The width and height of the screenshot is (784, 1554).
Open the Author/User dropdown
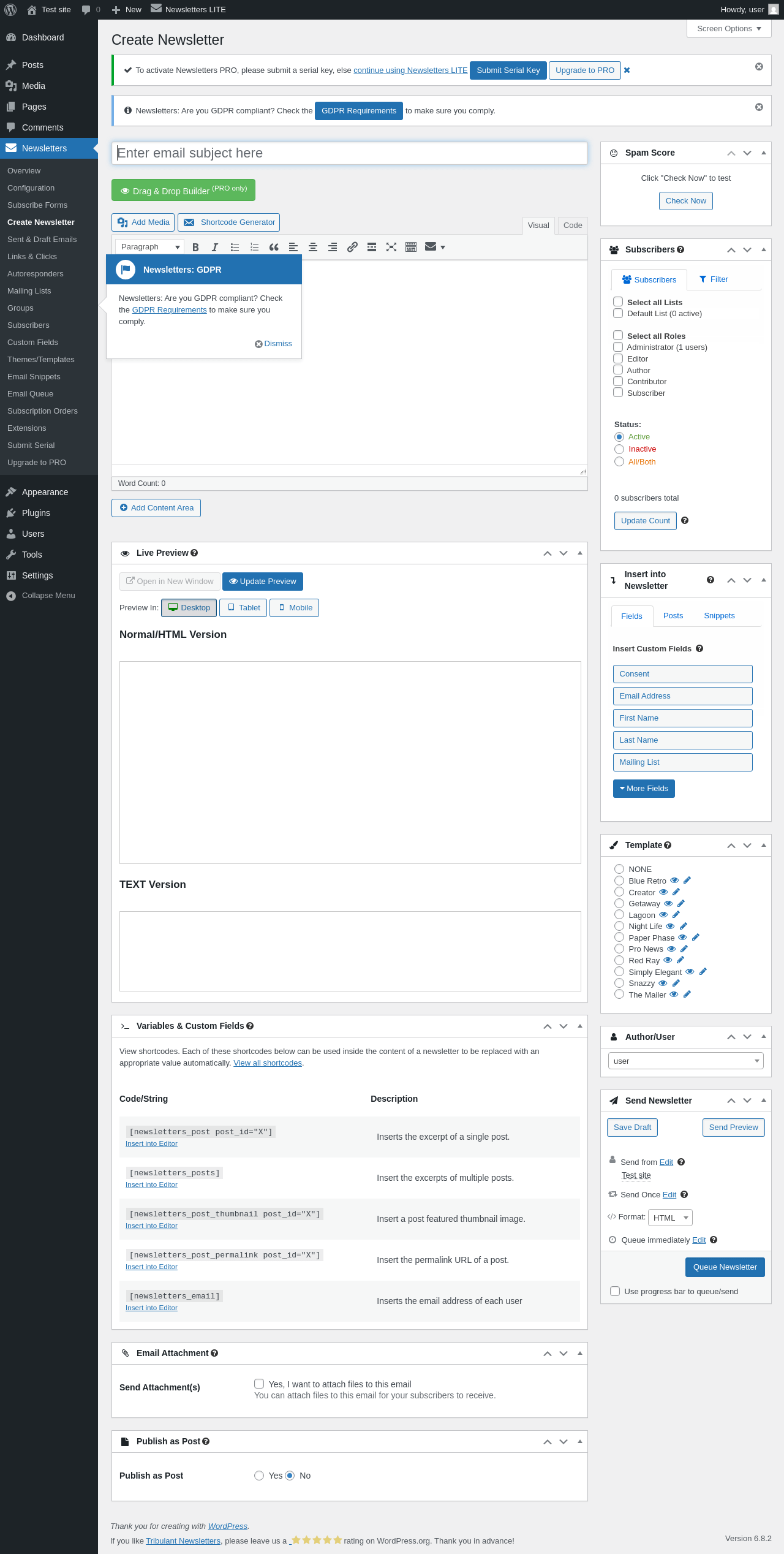[686, 1061]
